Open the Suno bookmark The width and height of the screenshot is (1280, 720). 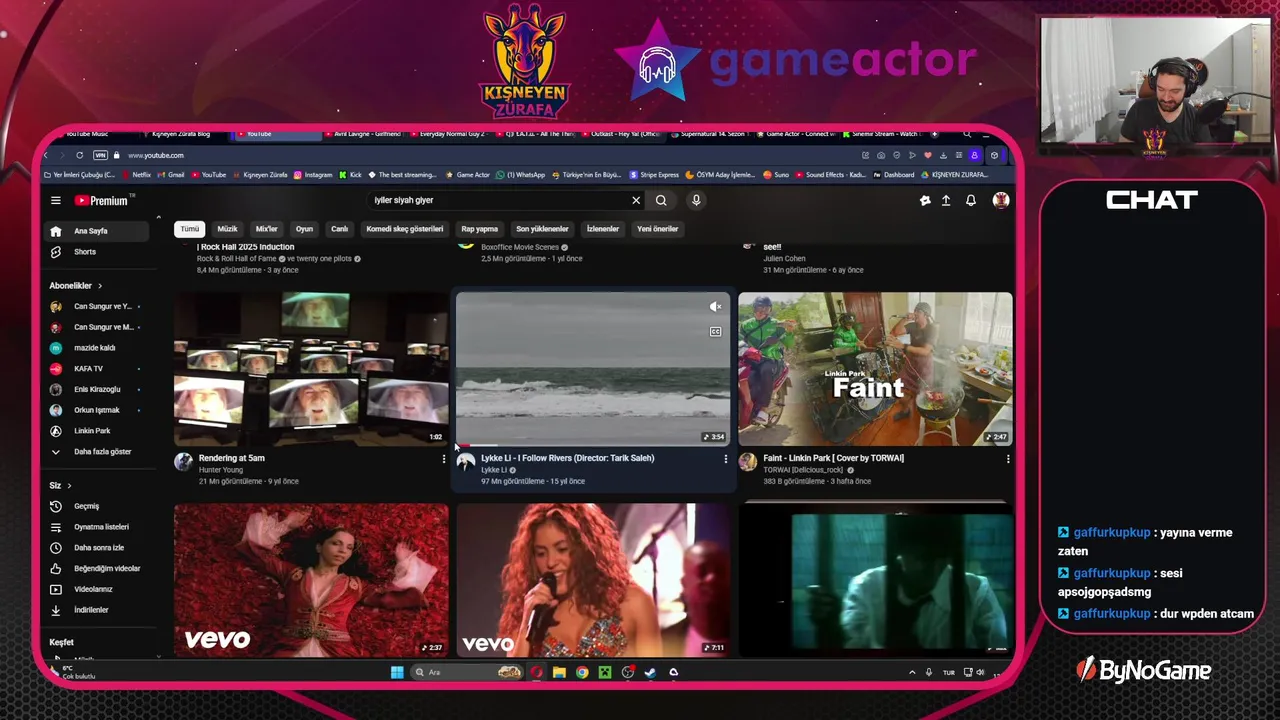pos(776,175)
